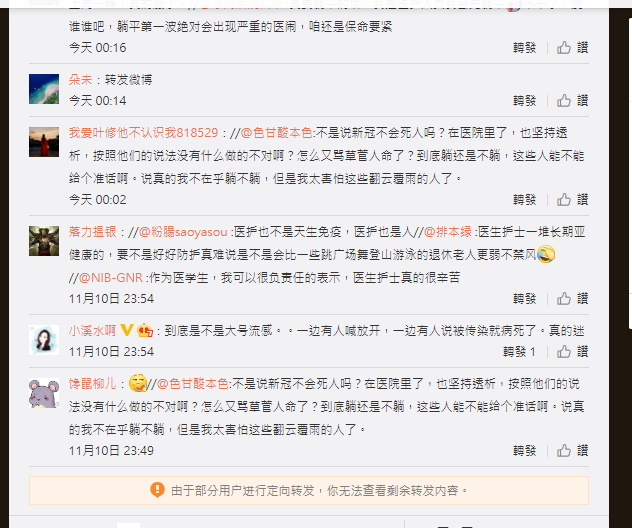The image size is (632, 528).
Task: Give thumbs-up to 馋鼠柳儿's comment
Action: coord(564,451)
